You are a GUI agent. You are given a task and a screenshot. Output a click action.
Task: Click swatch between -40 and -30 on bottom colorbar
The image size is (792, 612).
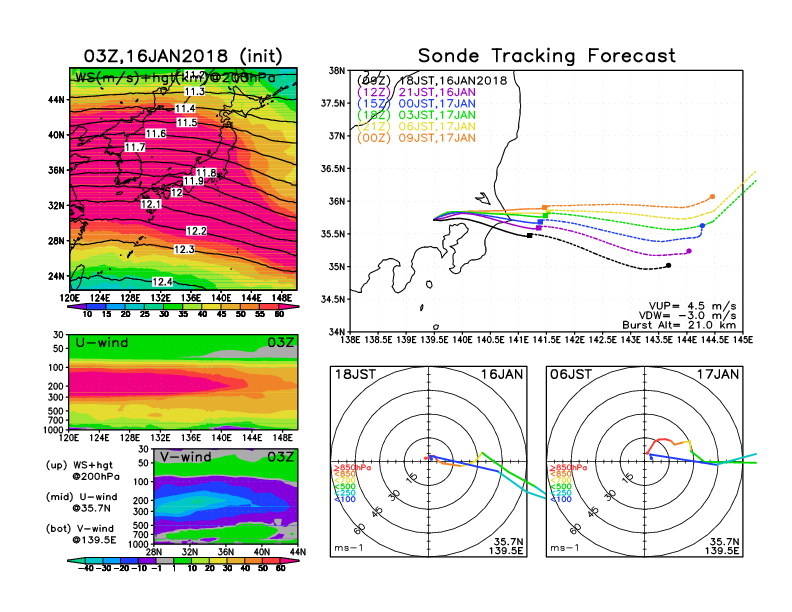point(93,560)
